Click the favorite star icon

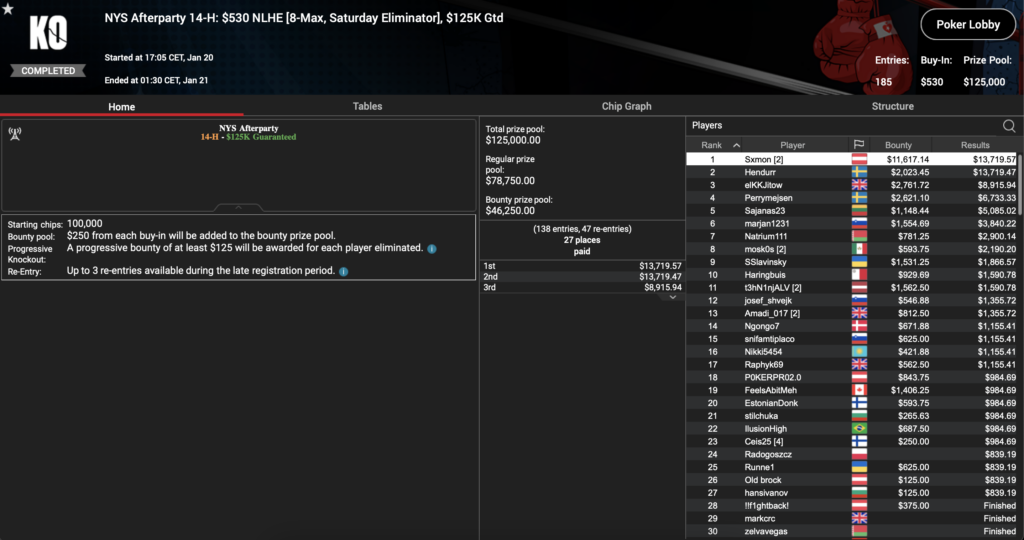point(8,9)
